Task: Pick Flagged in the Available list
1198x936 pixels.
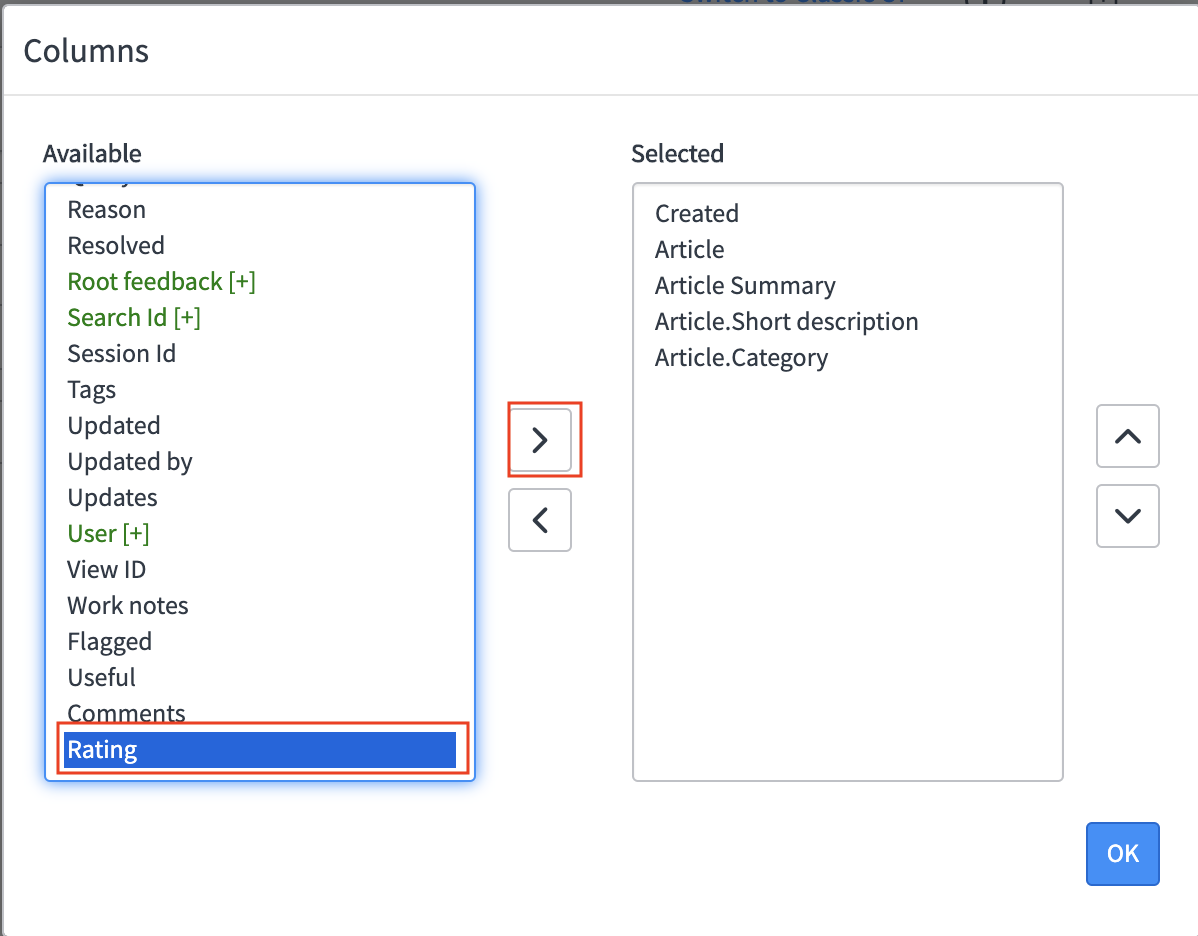Action: click(x=109, y=642)
